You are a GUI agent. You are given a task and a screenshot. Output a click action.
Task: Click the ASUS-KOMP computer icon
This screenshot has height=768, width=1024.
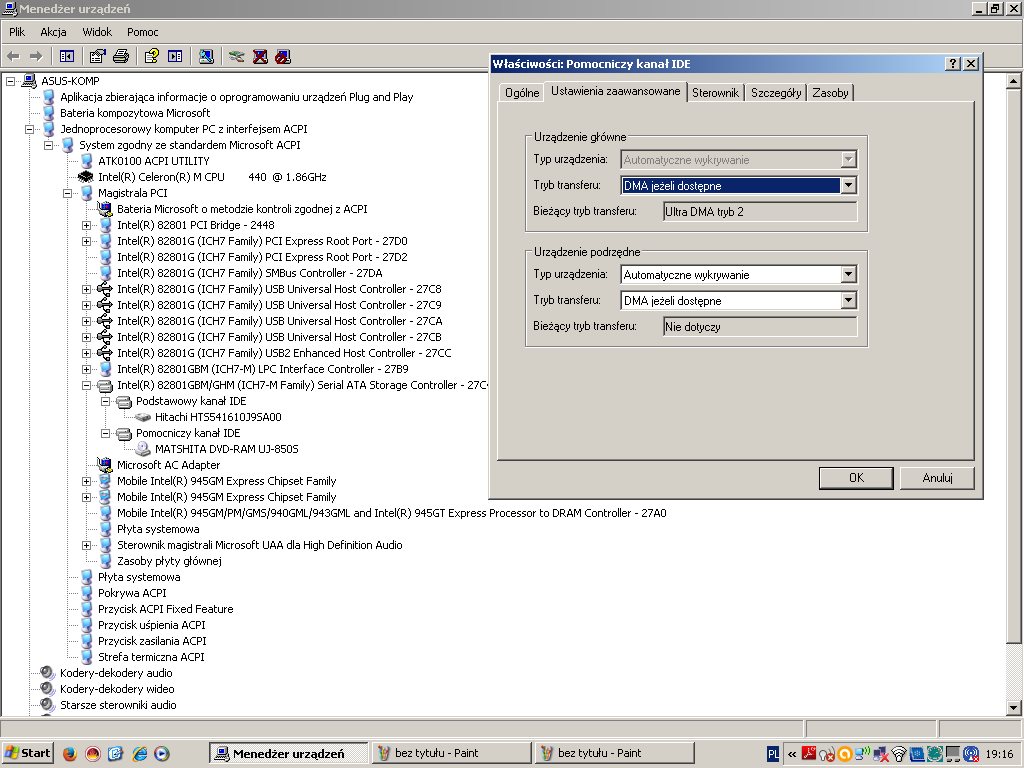pyautogui.click(x=29, y=81)
